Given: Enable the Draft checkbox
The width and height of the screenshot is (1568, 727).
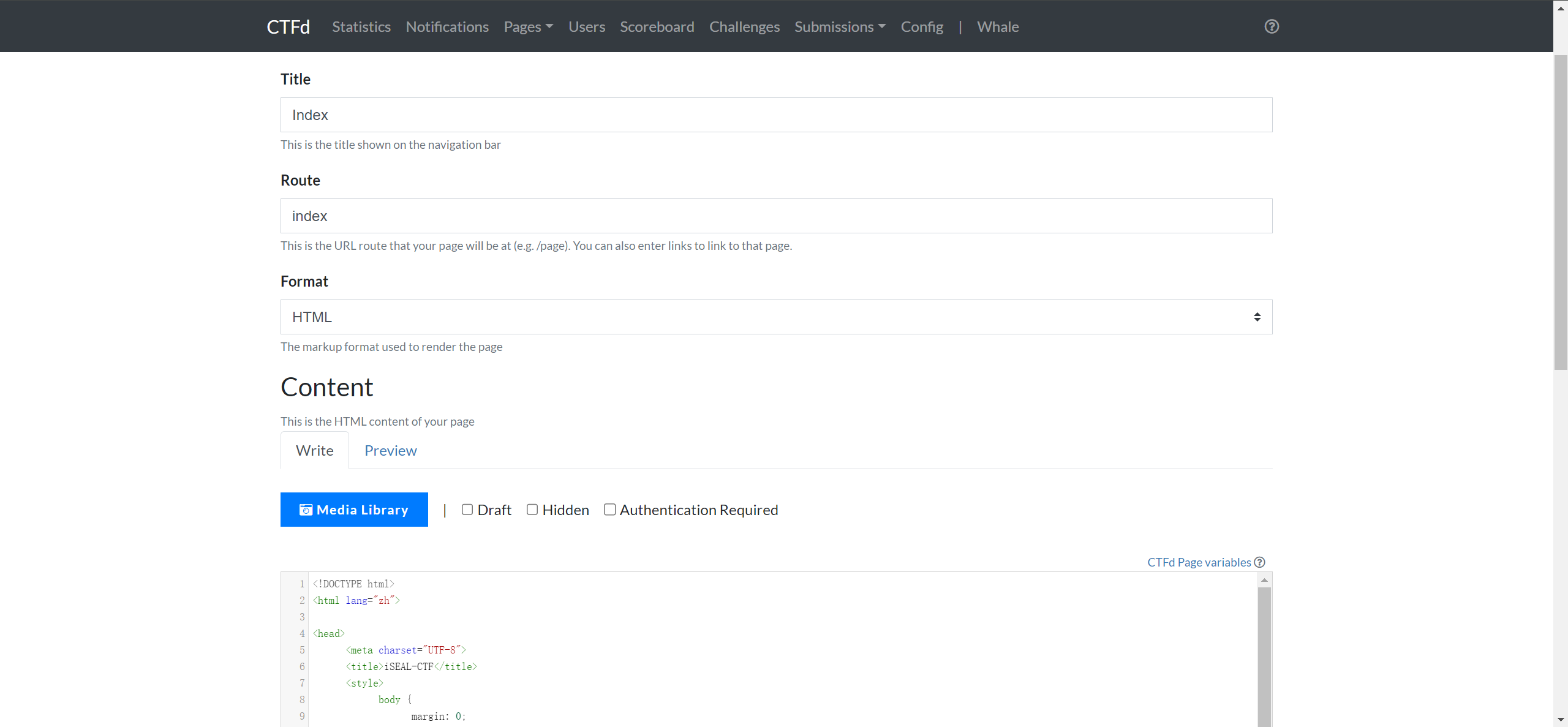Looking at the screenshot, I should (467, 510).
